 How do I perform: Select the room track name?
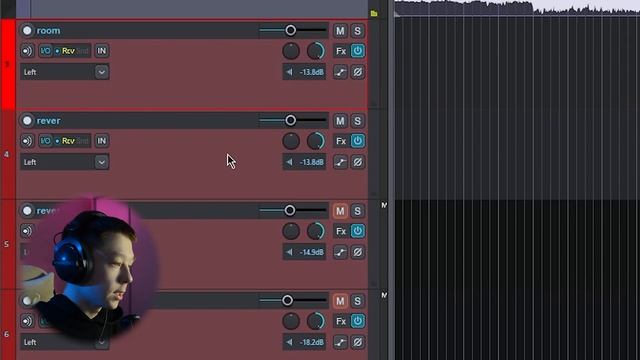48,31
